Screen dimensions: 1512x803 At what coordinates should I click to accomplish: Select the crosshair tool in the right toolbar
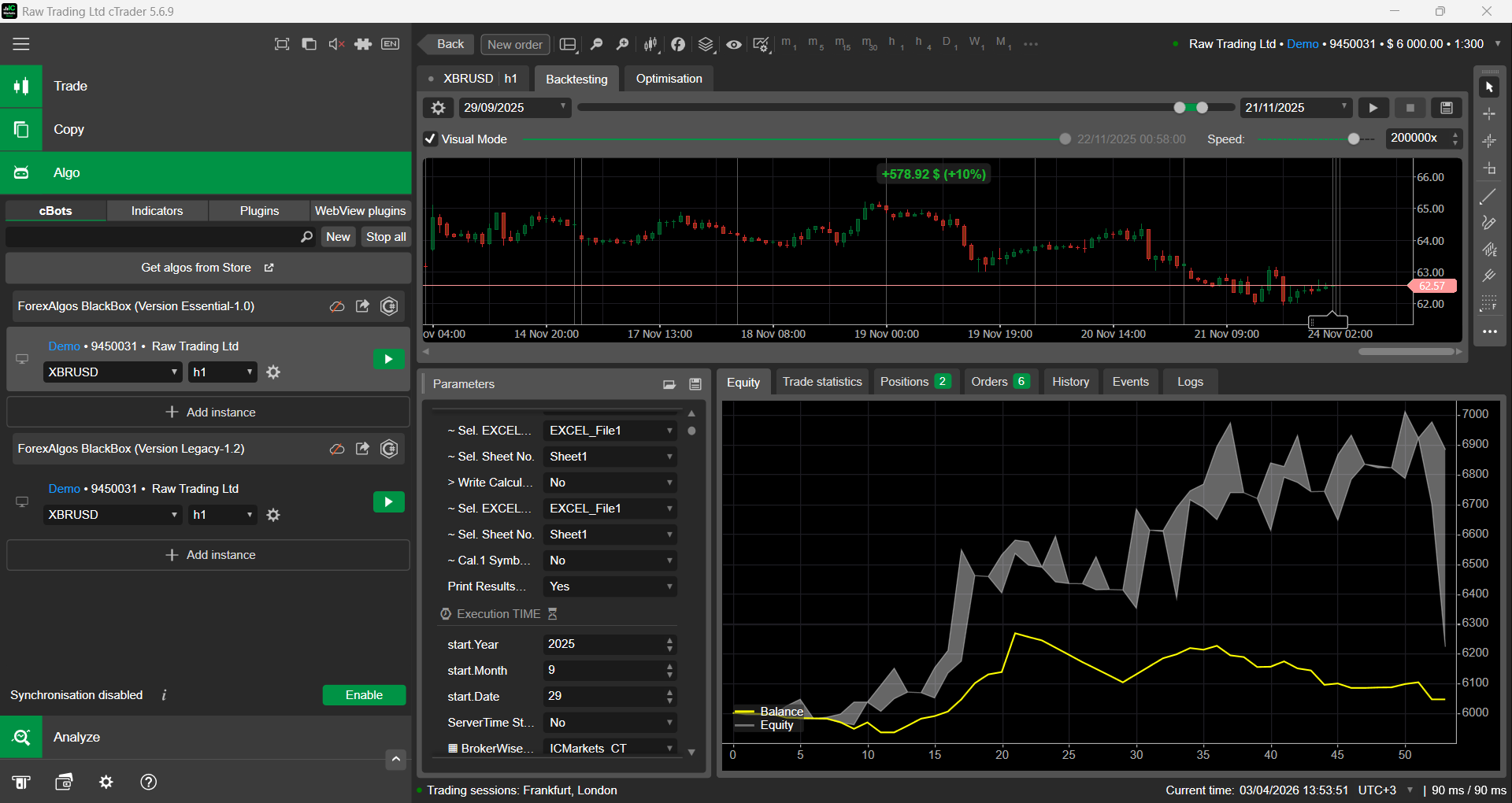click(1488, 114)
